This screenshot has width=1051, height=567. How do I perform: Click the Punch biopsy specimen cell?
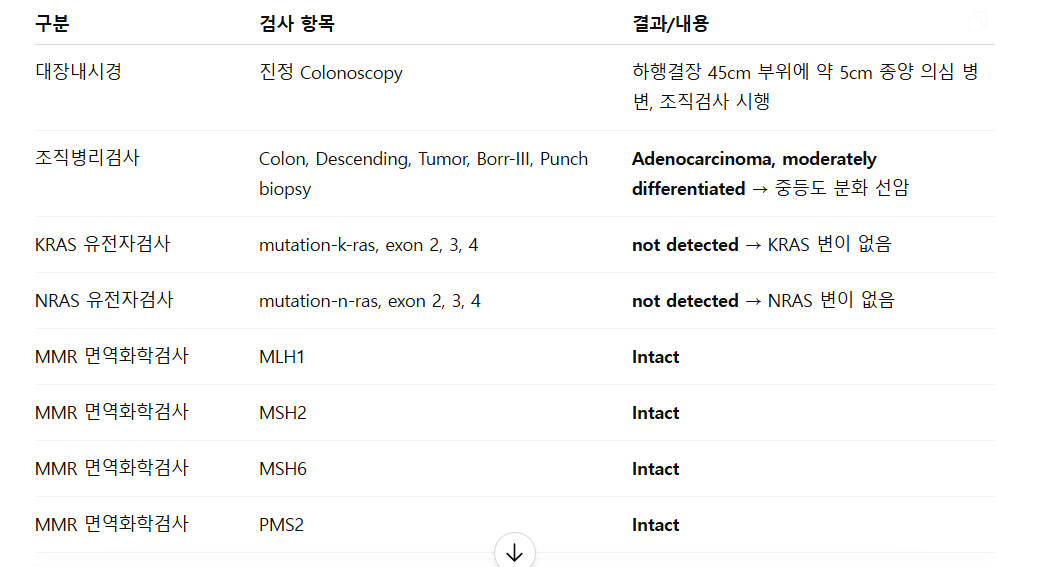coord(424,174)
